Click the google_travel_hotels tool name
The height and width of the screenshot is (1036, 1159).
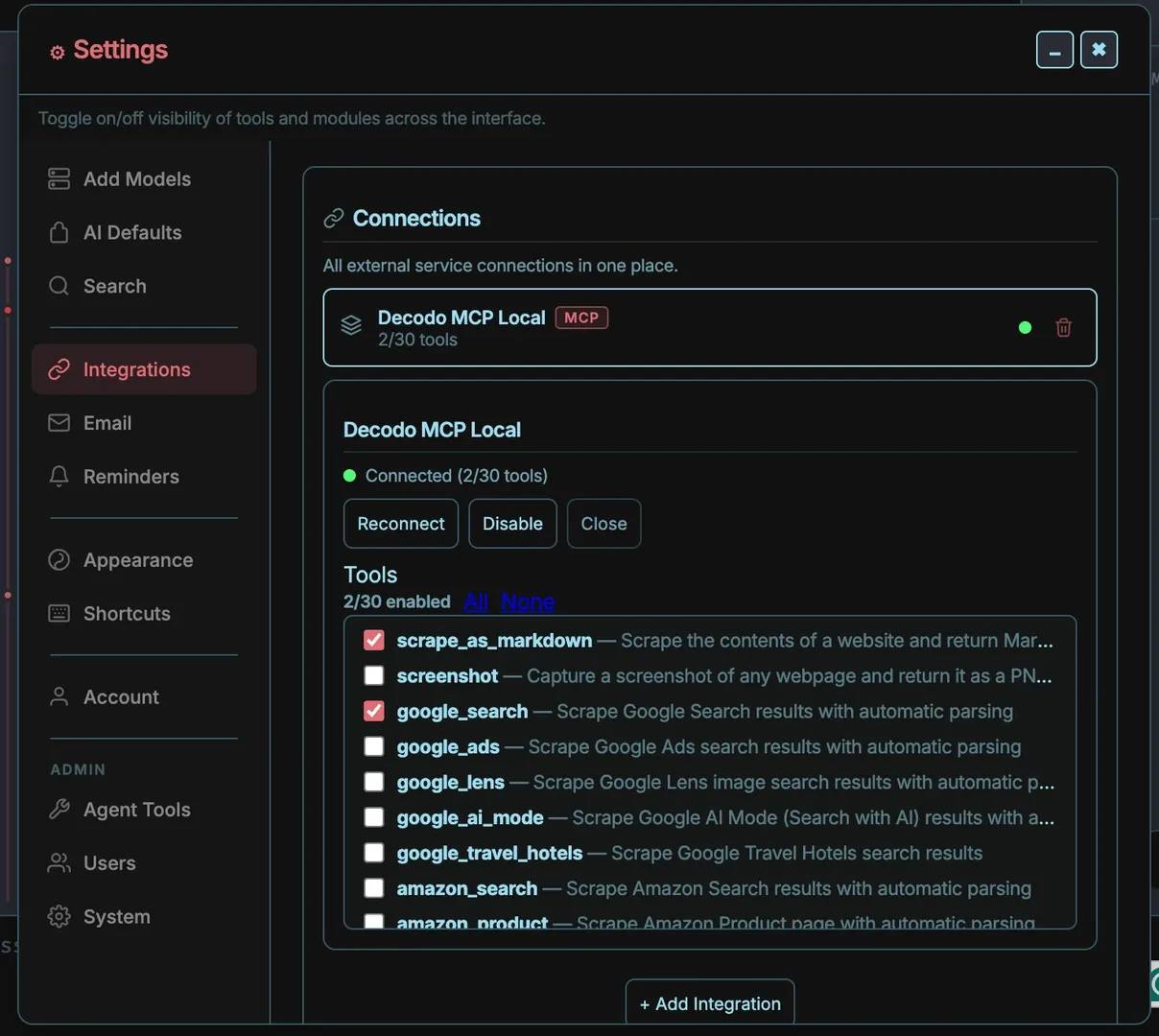489,853
